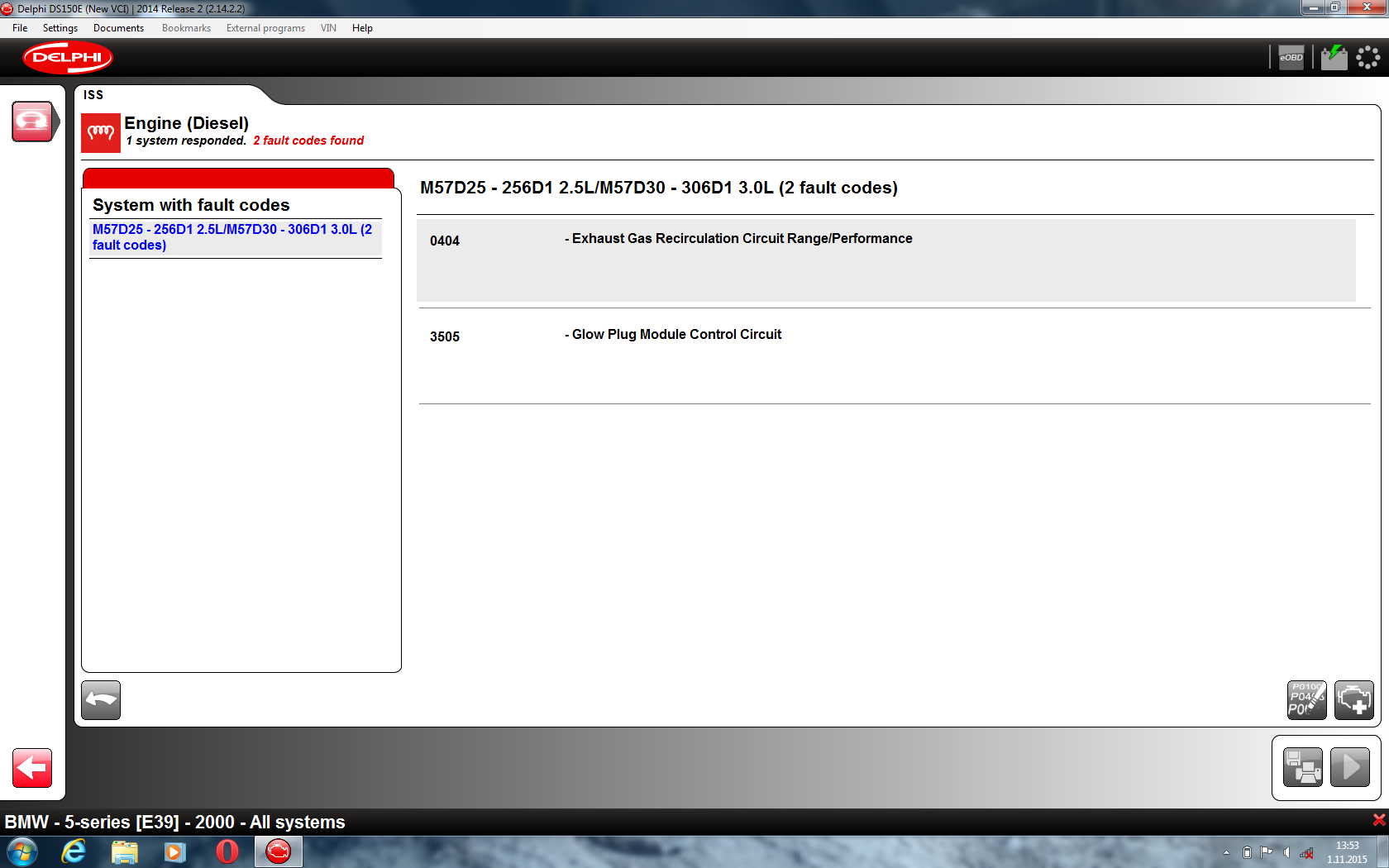This screenshot has height=868, width=1389.
Task: Show hidden system tray icons
Action: [1226, 853]
